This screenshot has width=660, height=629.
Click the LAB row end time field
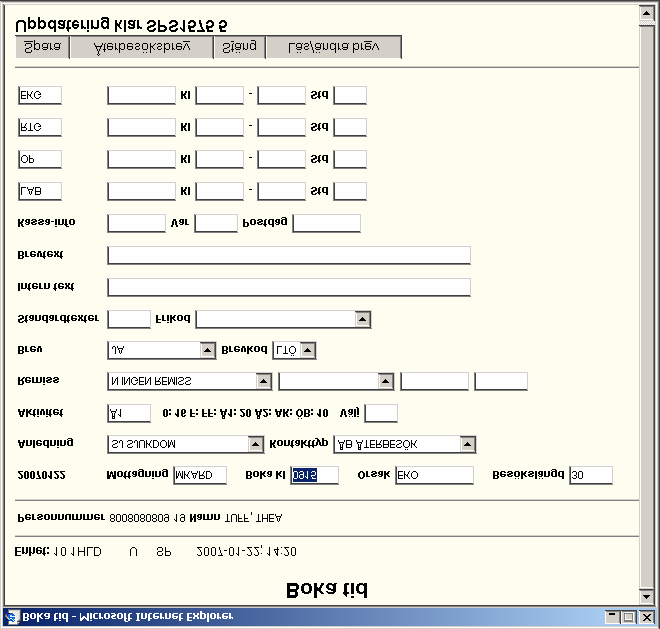tap(281, 191)
